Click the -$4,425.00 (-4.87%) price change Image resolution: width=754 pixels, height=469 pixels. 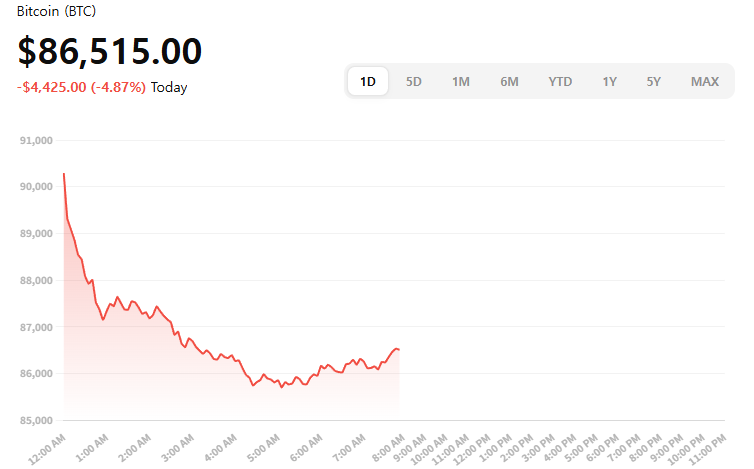click(x=81, y=87)
